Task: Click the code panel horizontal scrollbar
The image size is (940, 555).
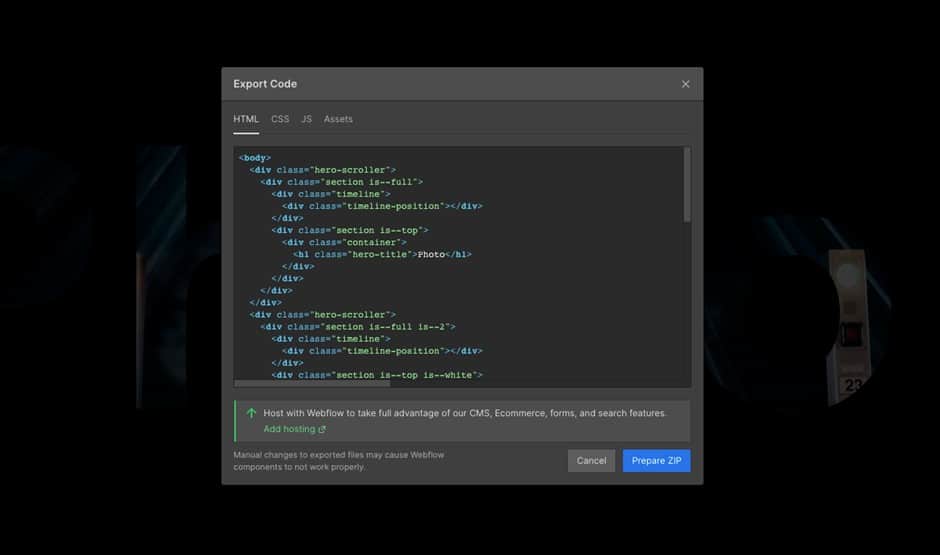Action: [x=313, y=383]
